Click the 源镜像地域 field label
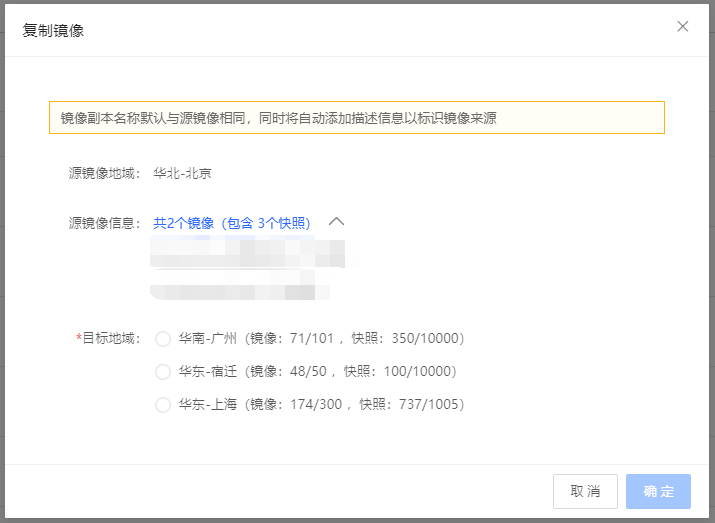Image resolution: width=715 pixels, height=523 pixels. pyautogui.click(x=105, y=173)
